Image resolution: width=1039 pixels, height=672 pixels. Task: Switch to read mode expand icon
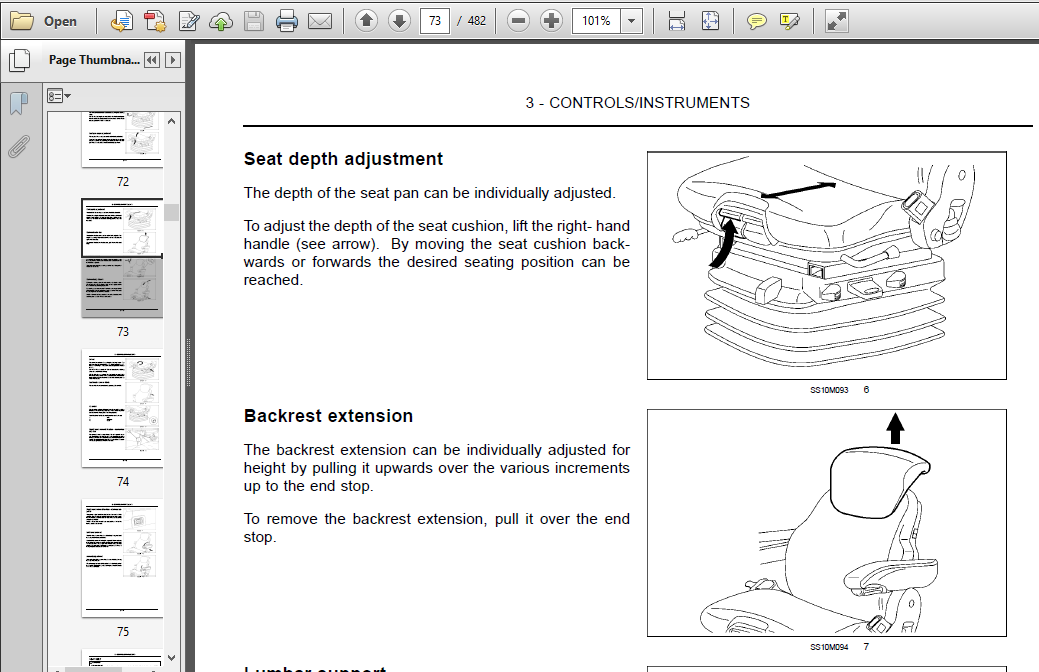(837, 21)
